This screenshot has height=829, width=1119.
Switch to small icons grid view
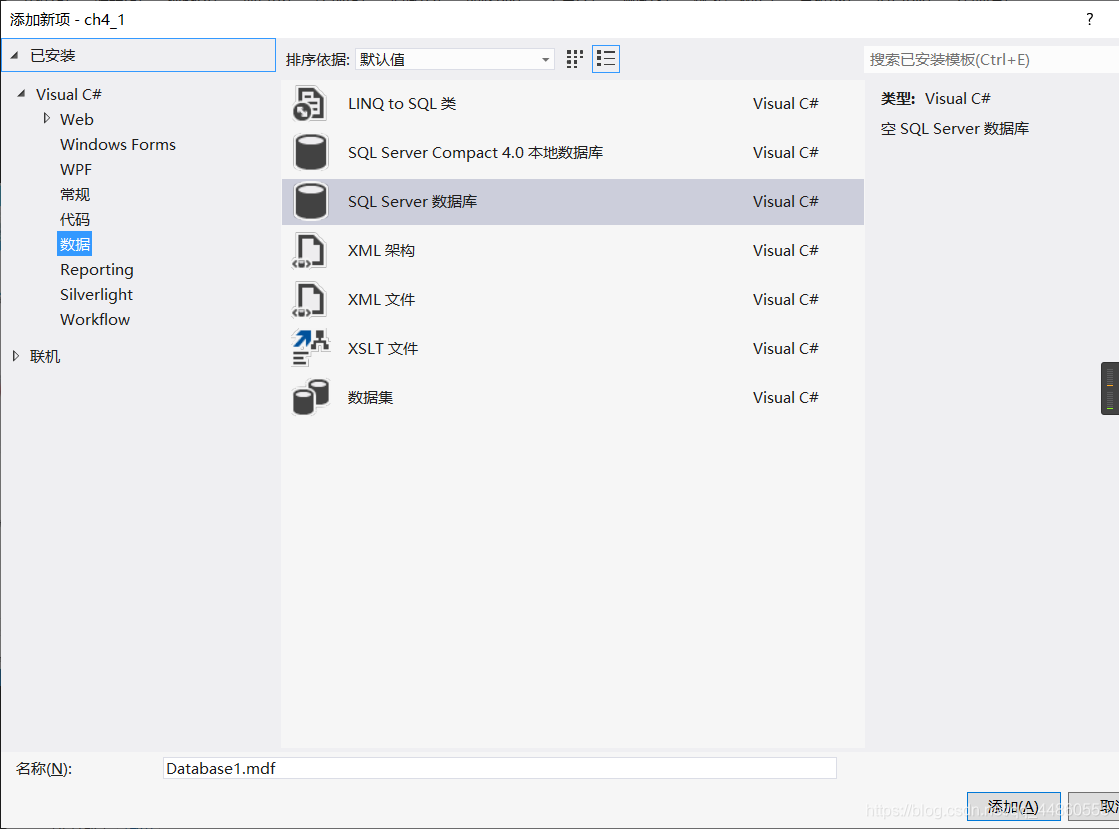pos(574,59)
